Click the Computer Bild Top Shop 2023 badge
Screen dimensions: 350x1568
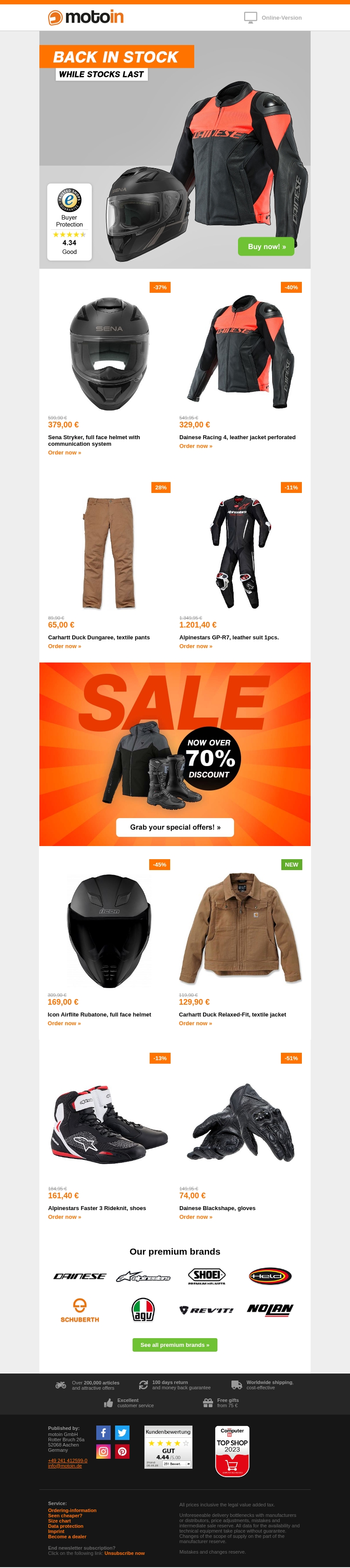(x=232, y=1451)
